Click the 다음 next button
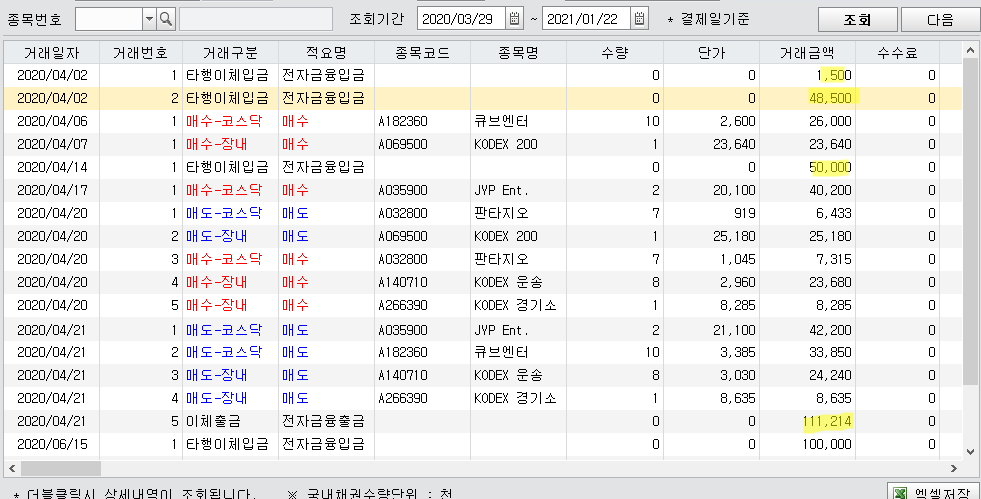This screenshot has height=499, width=981. click(940, 19)
